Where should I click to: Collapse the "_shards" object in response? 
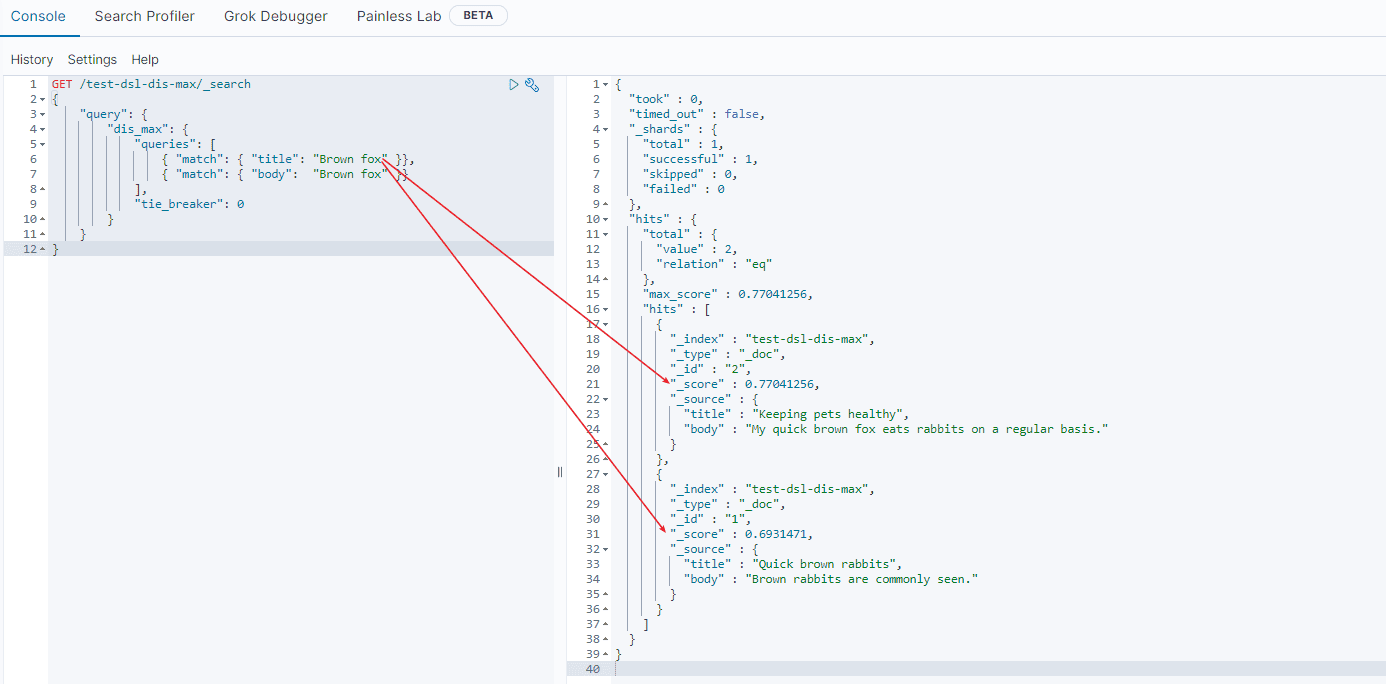605,129
